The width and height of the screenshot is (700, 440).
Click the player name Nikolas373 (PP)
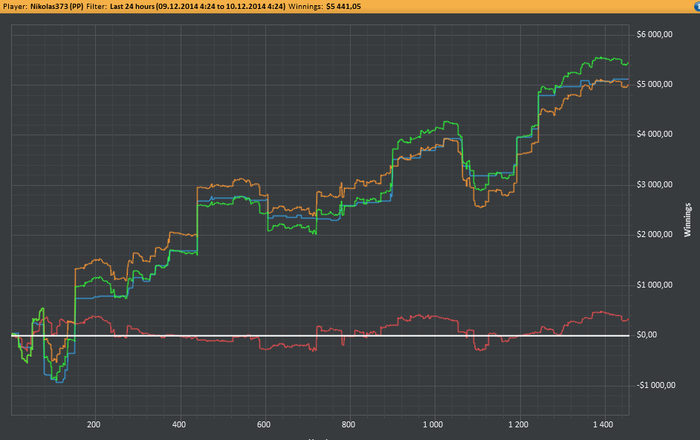57,7
